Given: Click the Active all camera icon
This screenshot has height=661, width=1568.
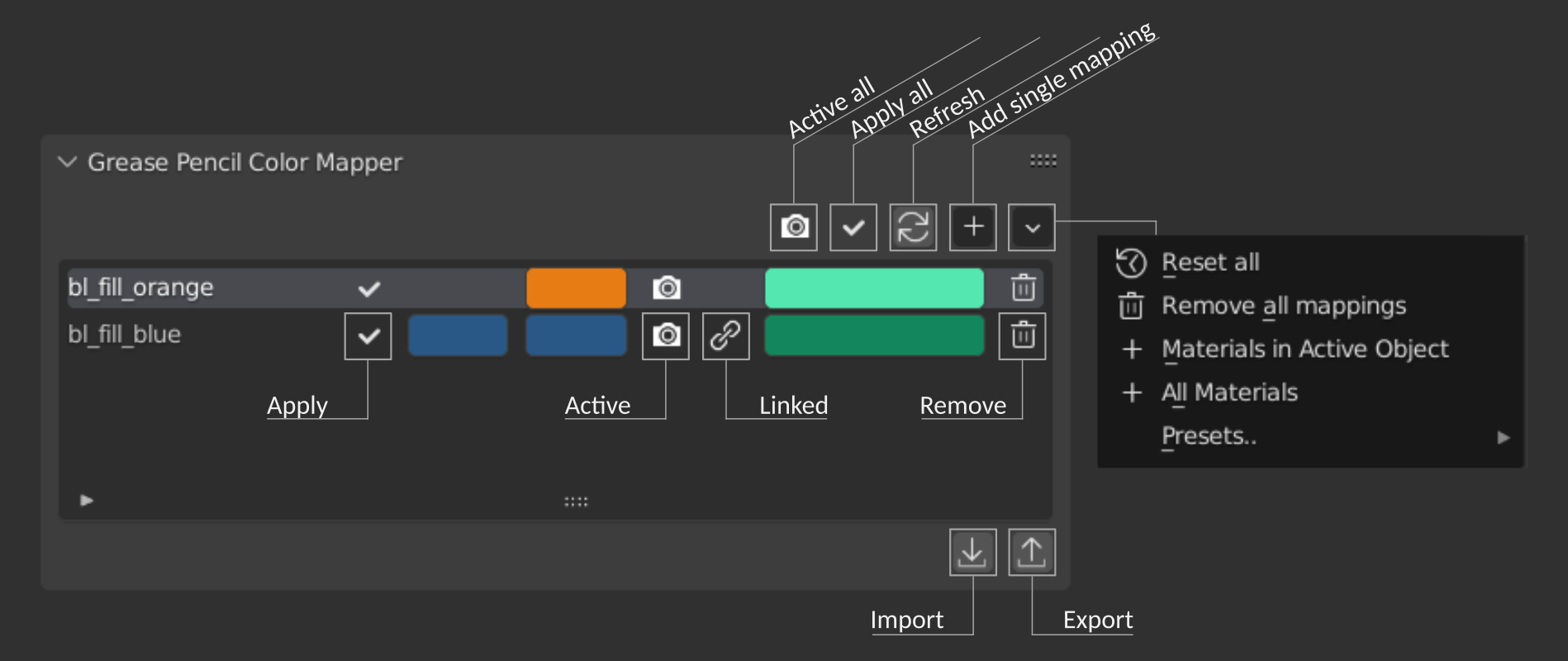Looking at the screenshot, I should tap(794, 226).
